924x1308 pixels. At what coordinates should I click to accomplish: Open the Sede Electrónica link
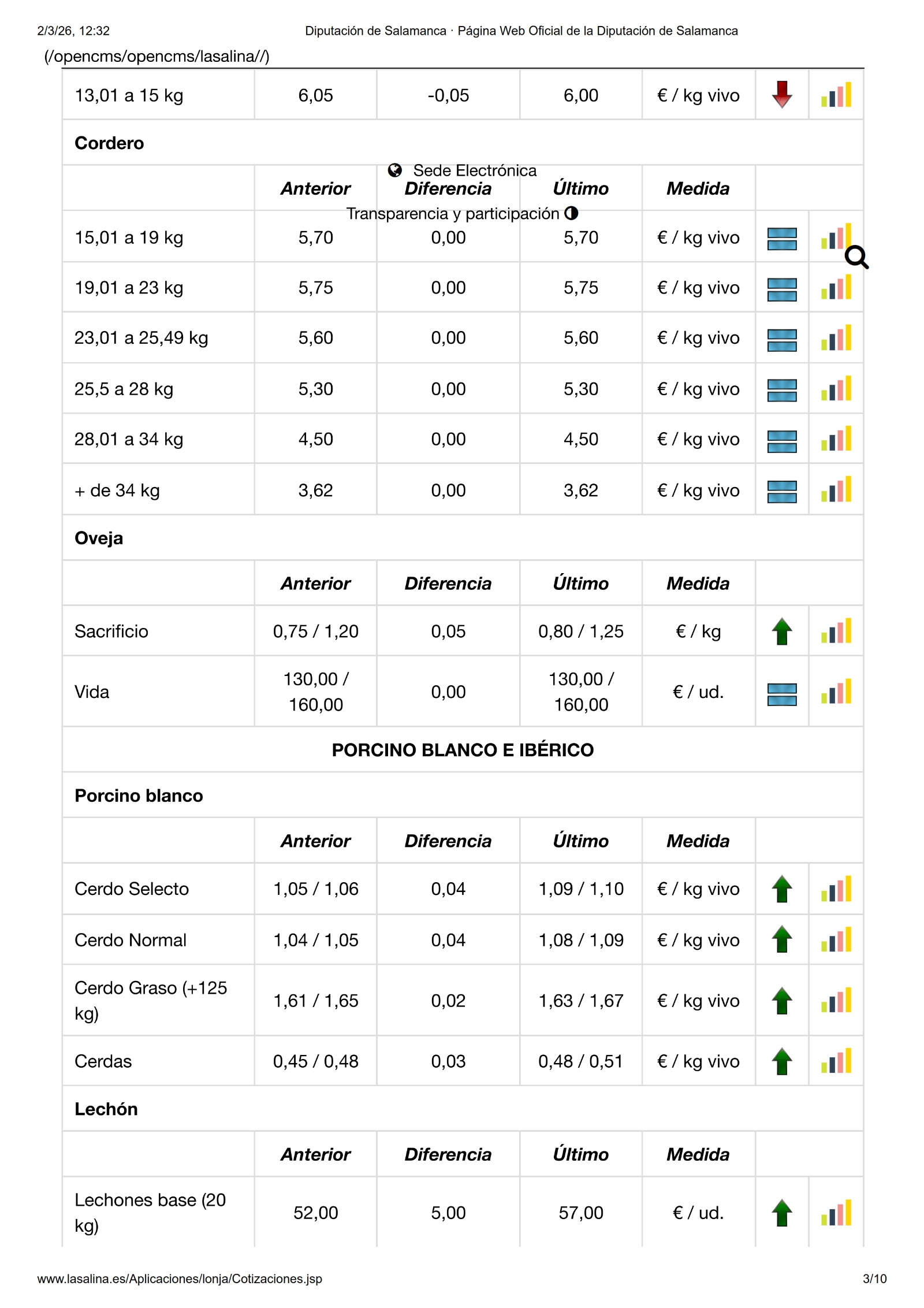475,170
